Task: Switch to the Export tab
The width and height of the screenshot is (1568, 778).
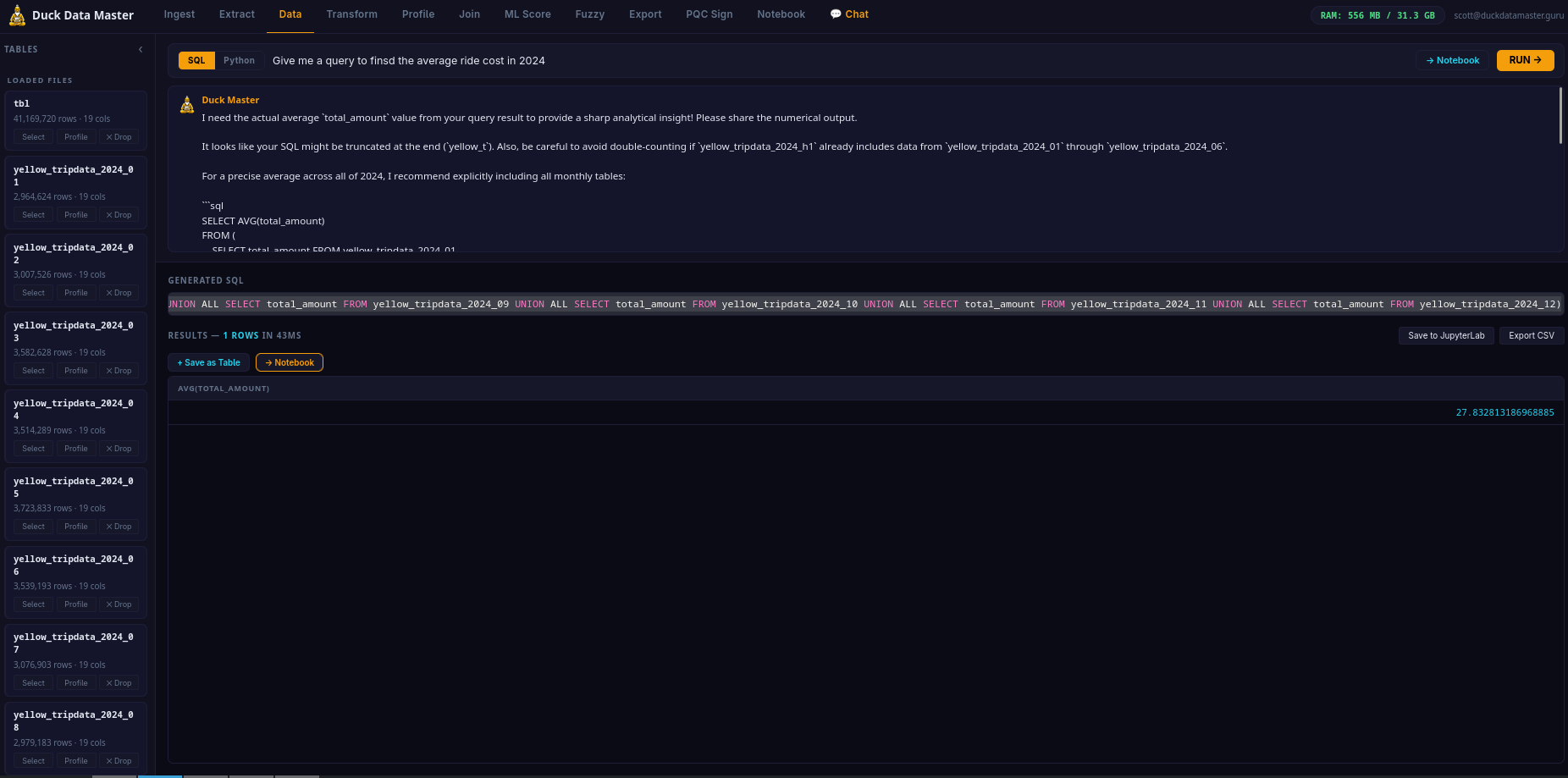Action: [x=645, y=14]
